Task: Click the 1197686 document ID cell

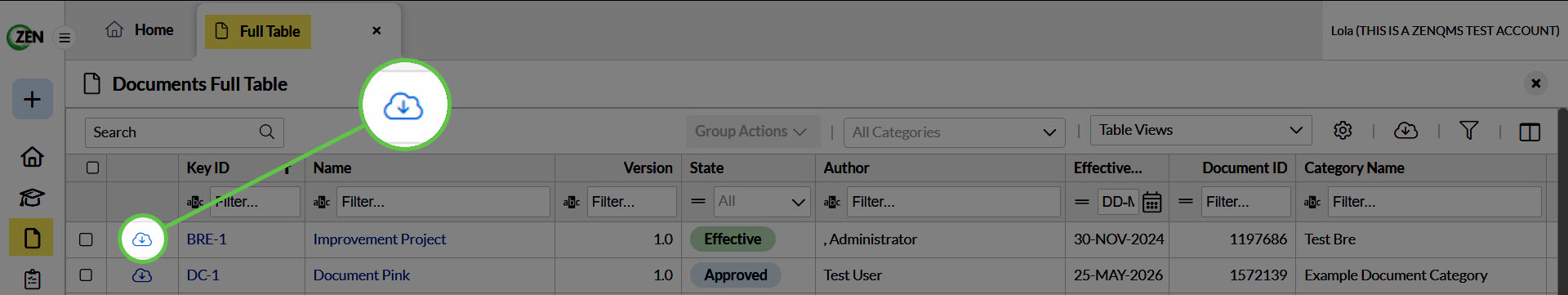Action: point(1258,239)
